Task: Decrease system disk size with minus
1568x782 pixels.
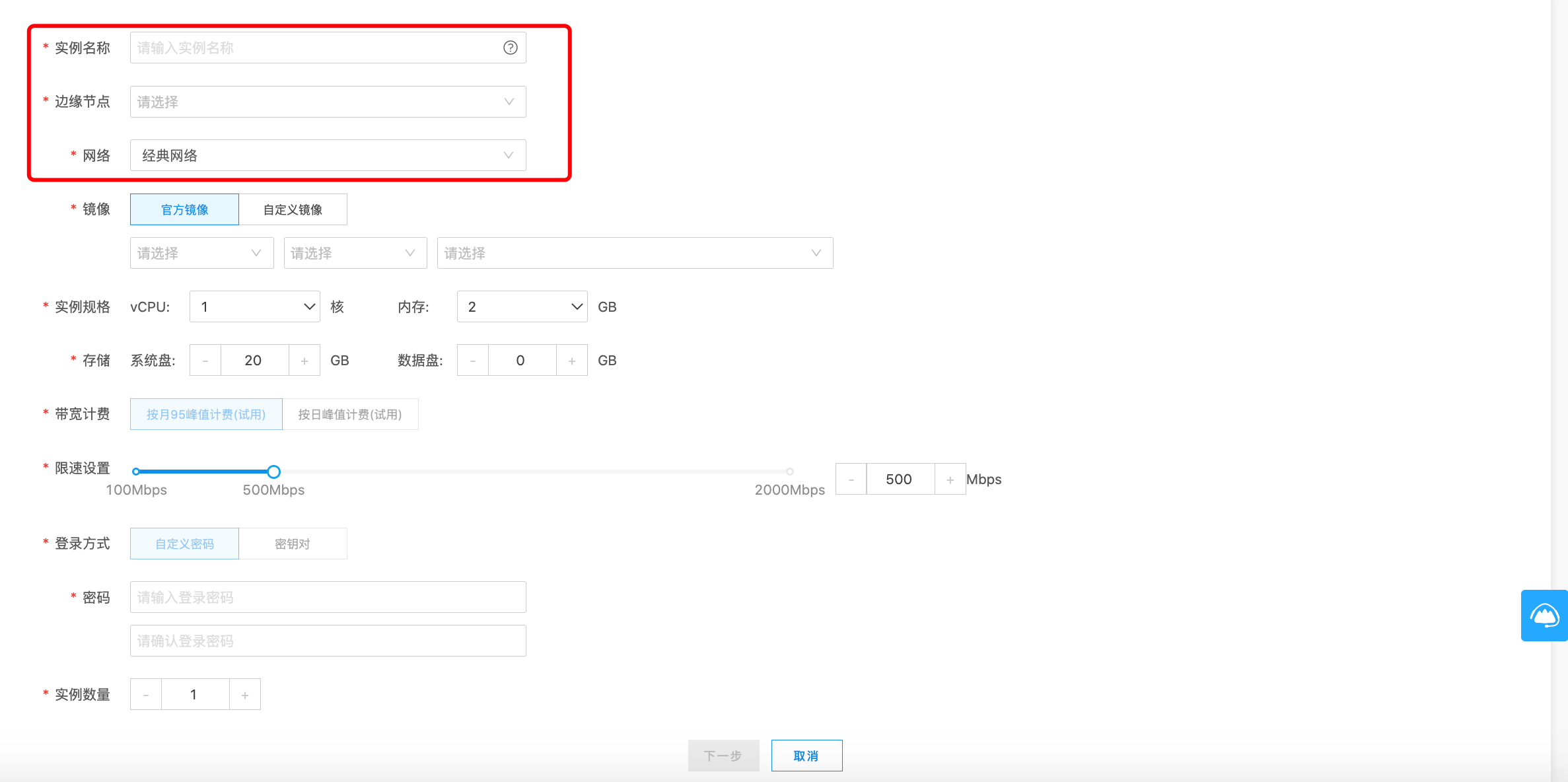Action: [x=205, y=361]
